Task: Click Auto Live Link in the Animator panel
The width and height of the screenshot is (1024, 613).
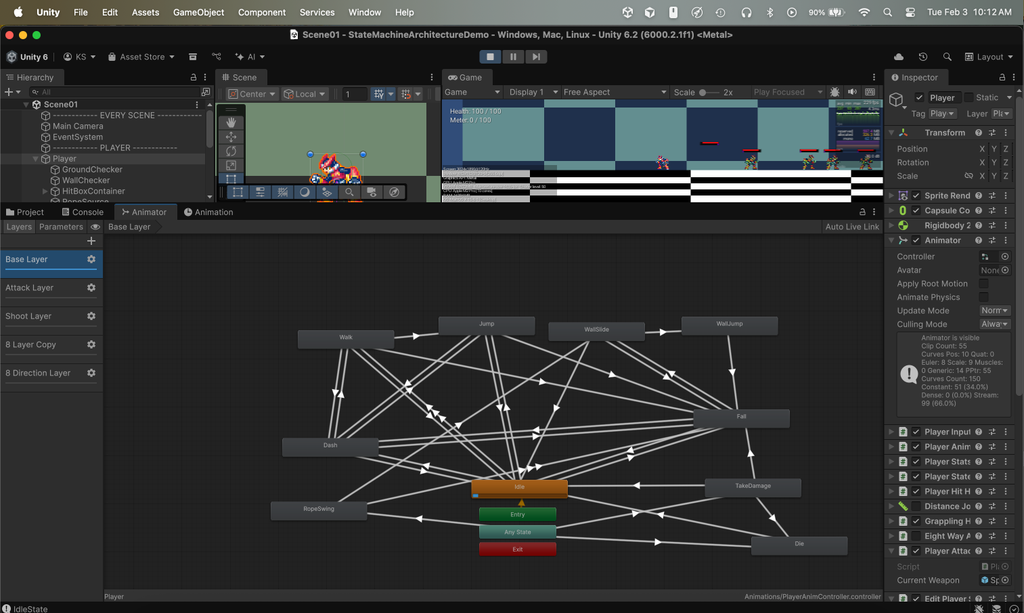Action: click(x=855, y=227)
